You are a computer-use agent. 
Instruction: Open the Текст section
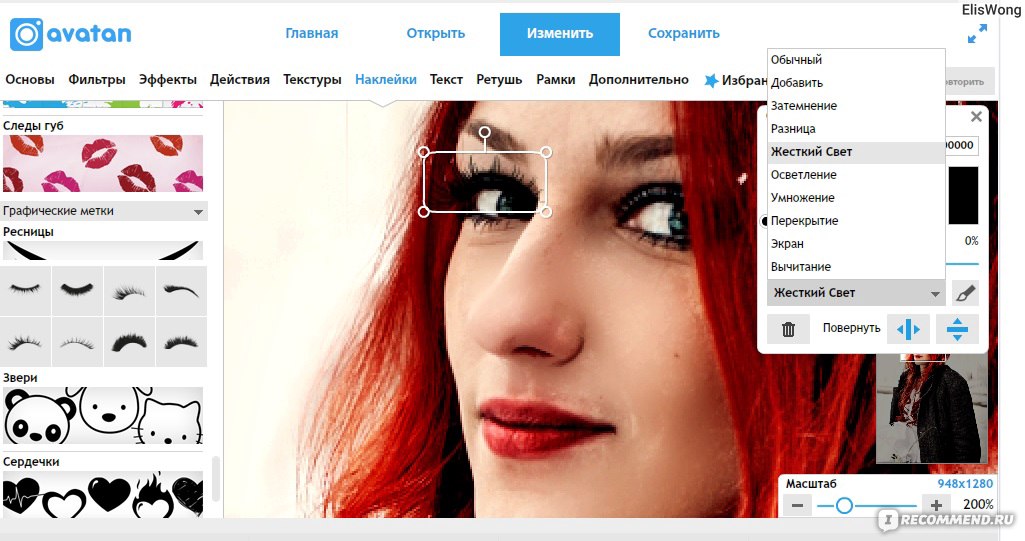pos(446,80)
